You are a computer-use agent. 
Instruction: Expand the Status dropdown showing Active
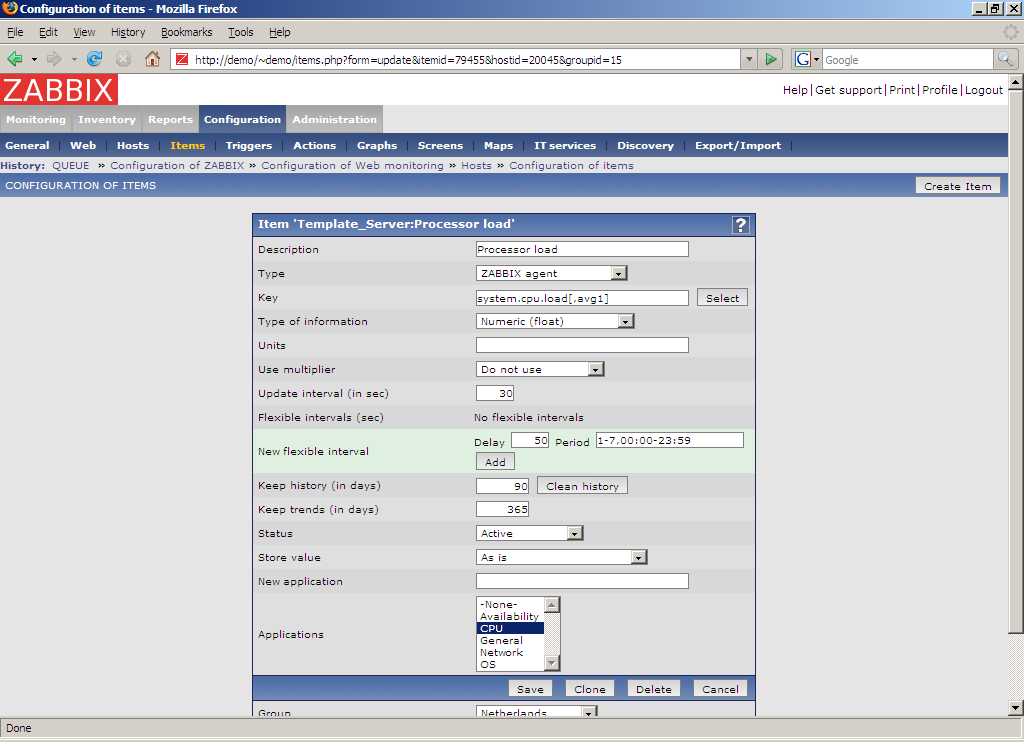530,533
